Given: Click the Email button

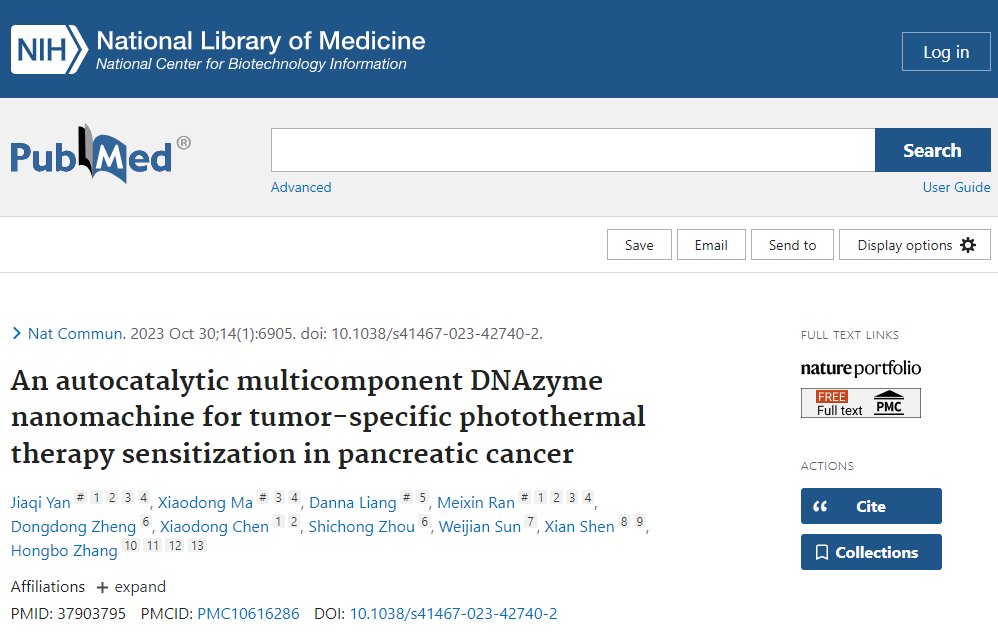Looking at the screenshot, I should [x=711, y=245].
